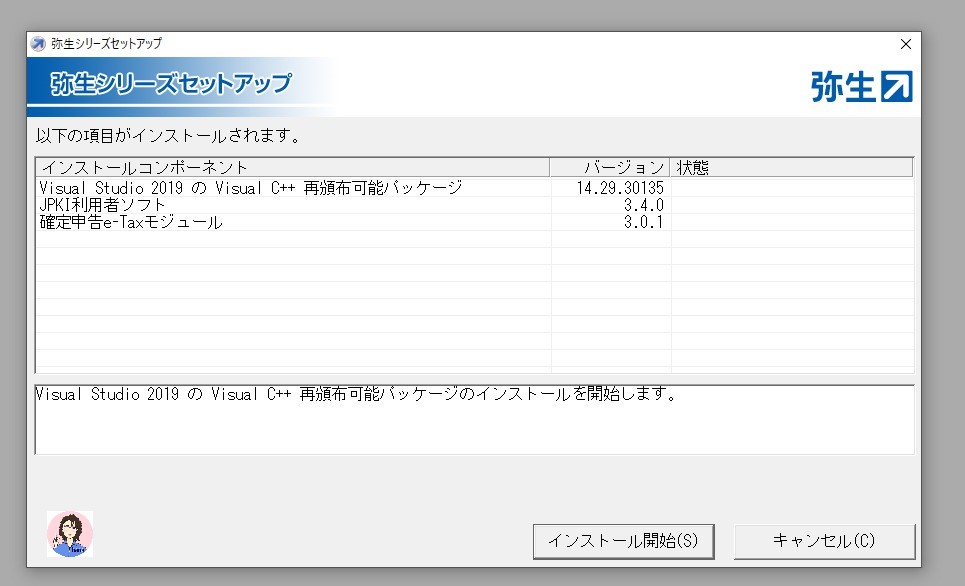Click the 弥生シリーズセットアップ banner heading
965x586 pixels.
pyautogui.click(x=171, y=84)
